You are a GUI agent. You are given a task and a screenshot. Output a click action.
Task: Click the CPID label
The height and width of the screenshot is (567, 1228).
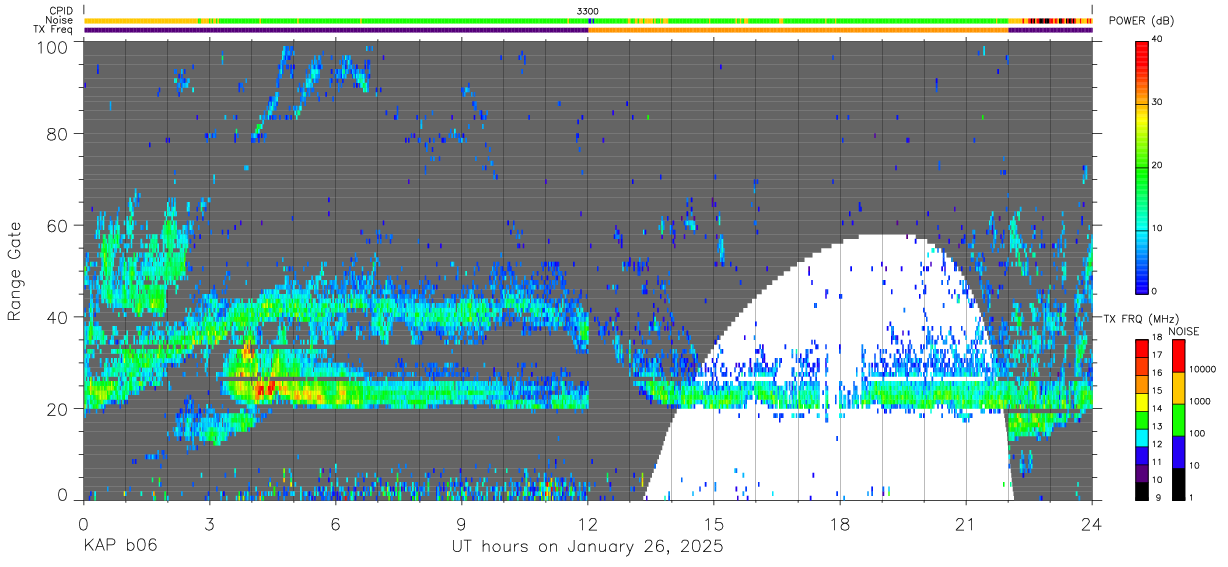coord(61,11)
